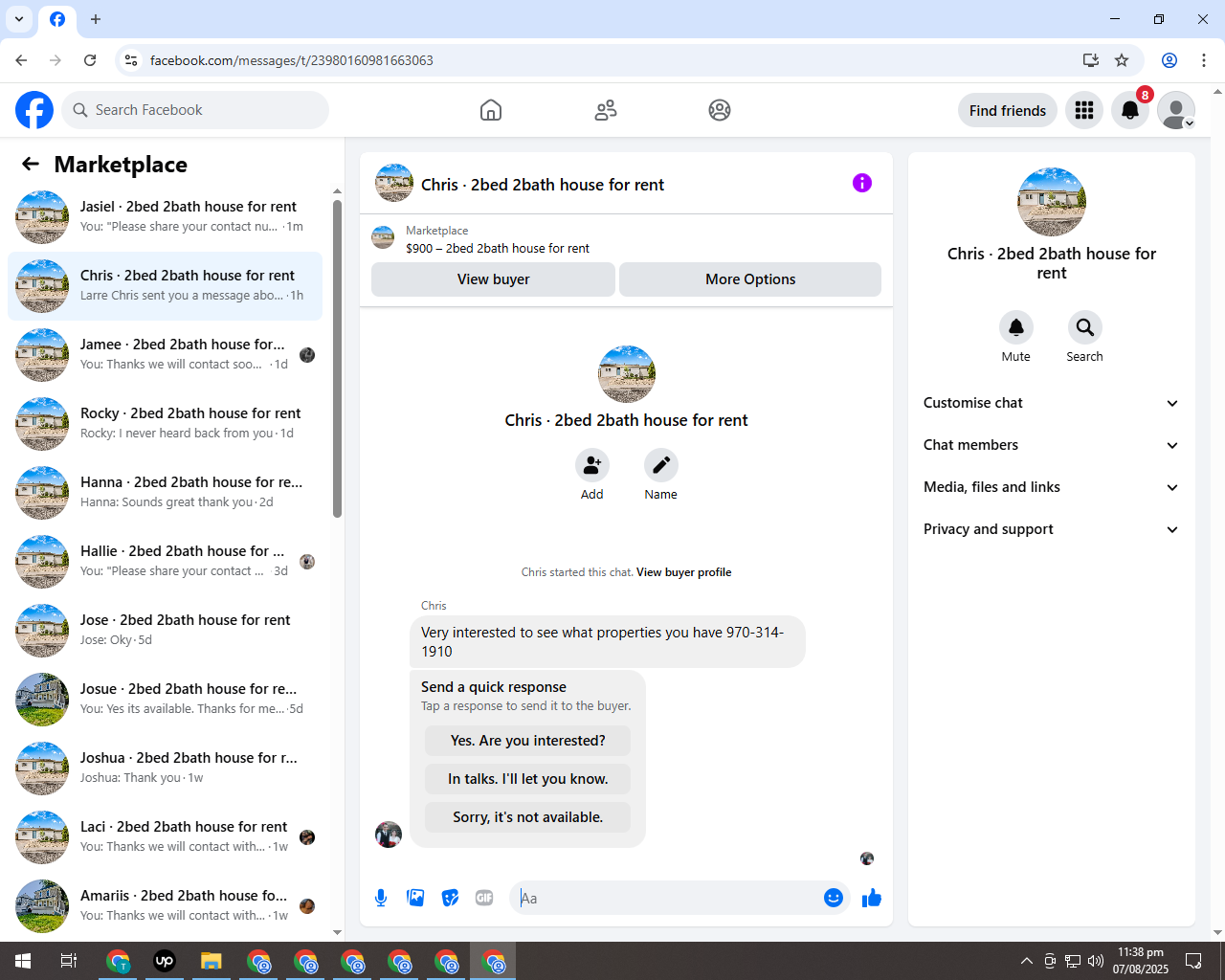1225x980 pixels.
Task: Open Hanna conversation
Action: click(165, 493)
